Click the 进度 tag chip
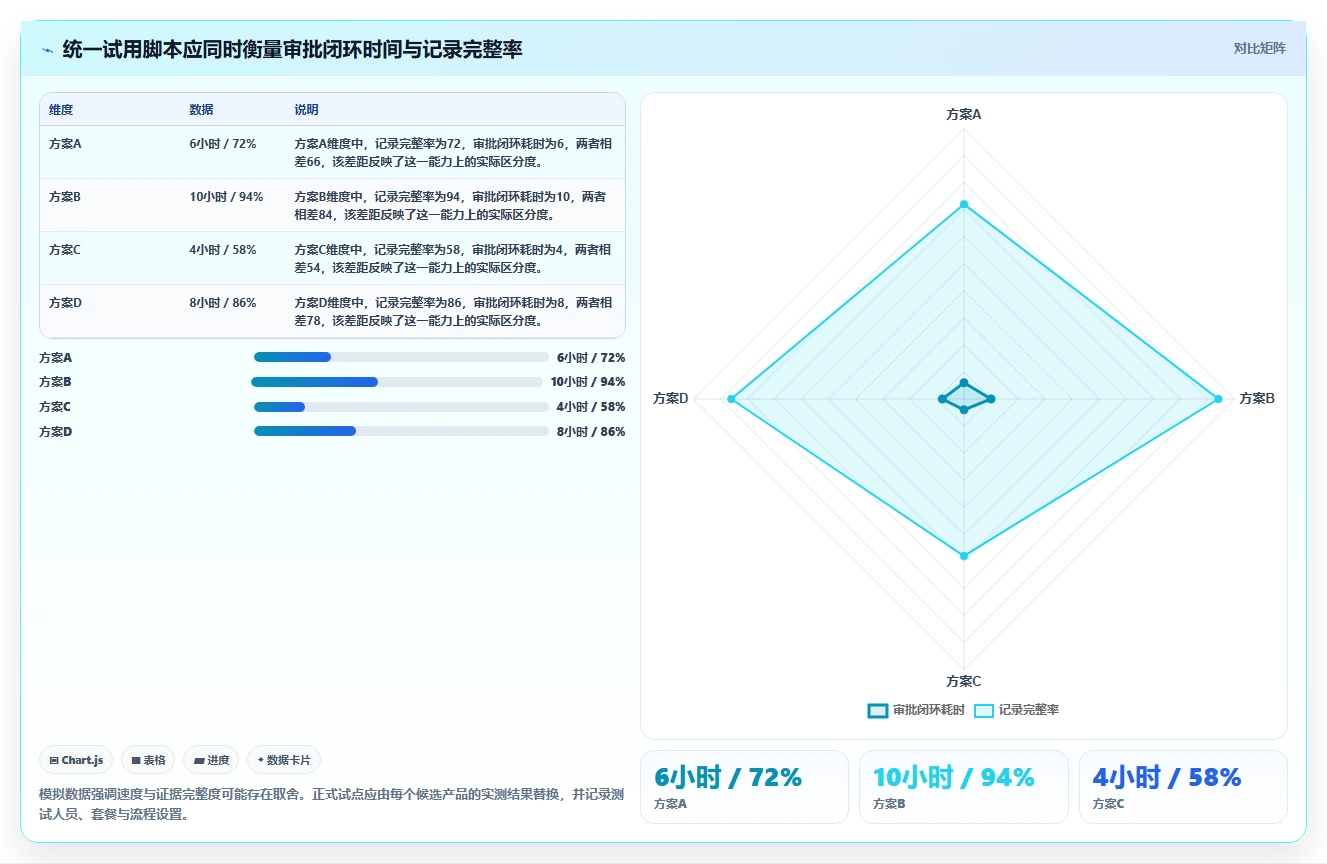Screen dimensions: 1327x864 point(211,760)
